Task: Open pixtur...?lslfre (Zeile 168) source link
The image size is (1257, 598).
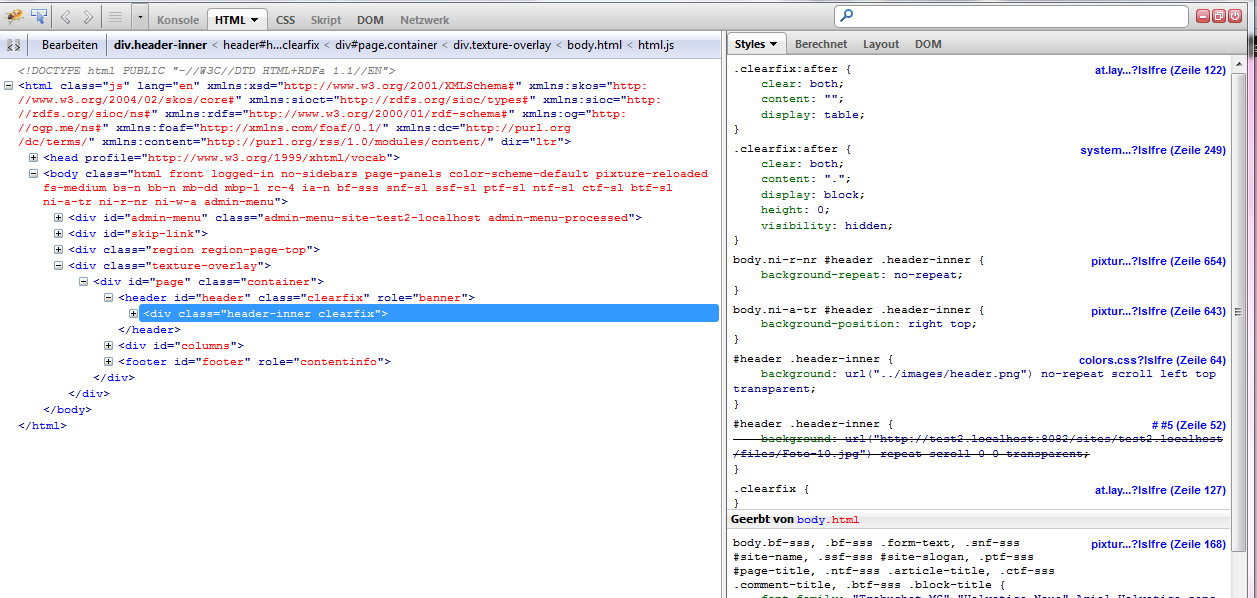Action: [x=1158, y=545]
